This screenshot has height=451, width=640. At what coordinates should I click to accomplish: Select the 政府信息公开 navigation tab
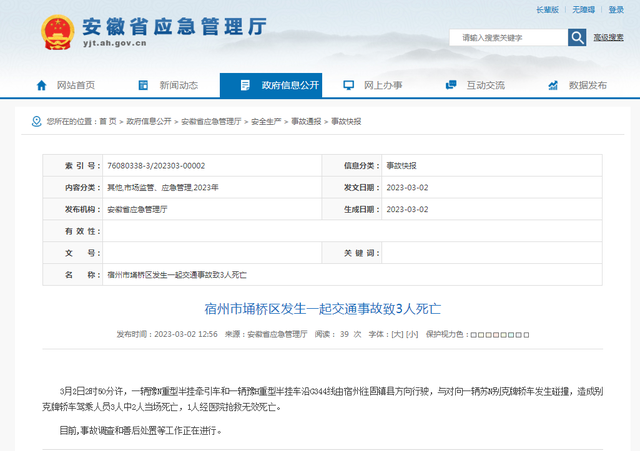[271, 85]
